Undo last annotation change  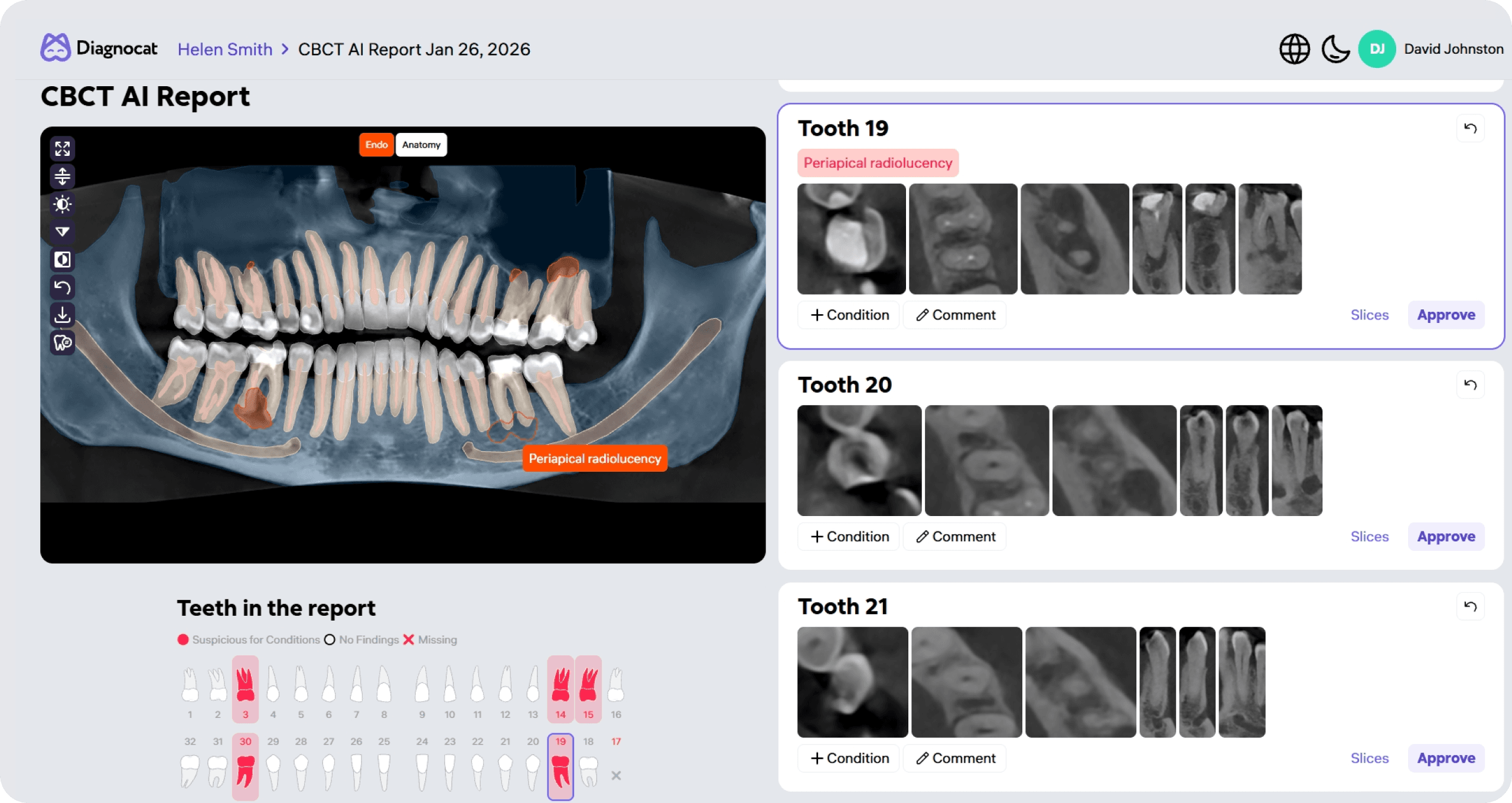point(63,287)
